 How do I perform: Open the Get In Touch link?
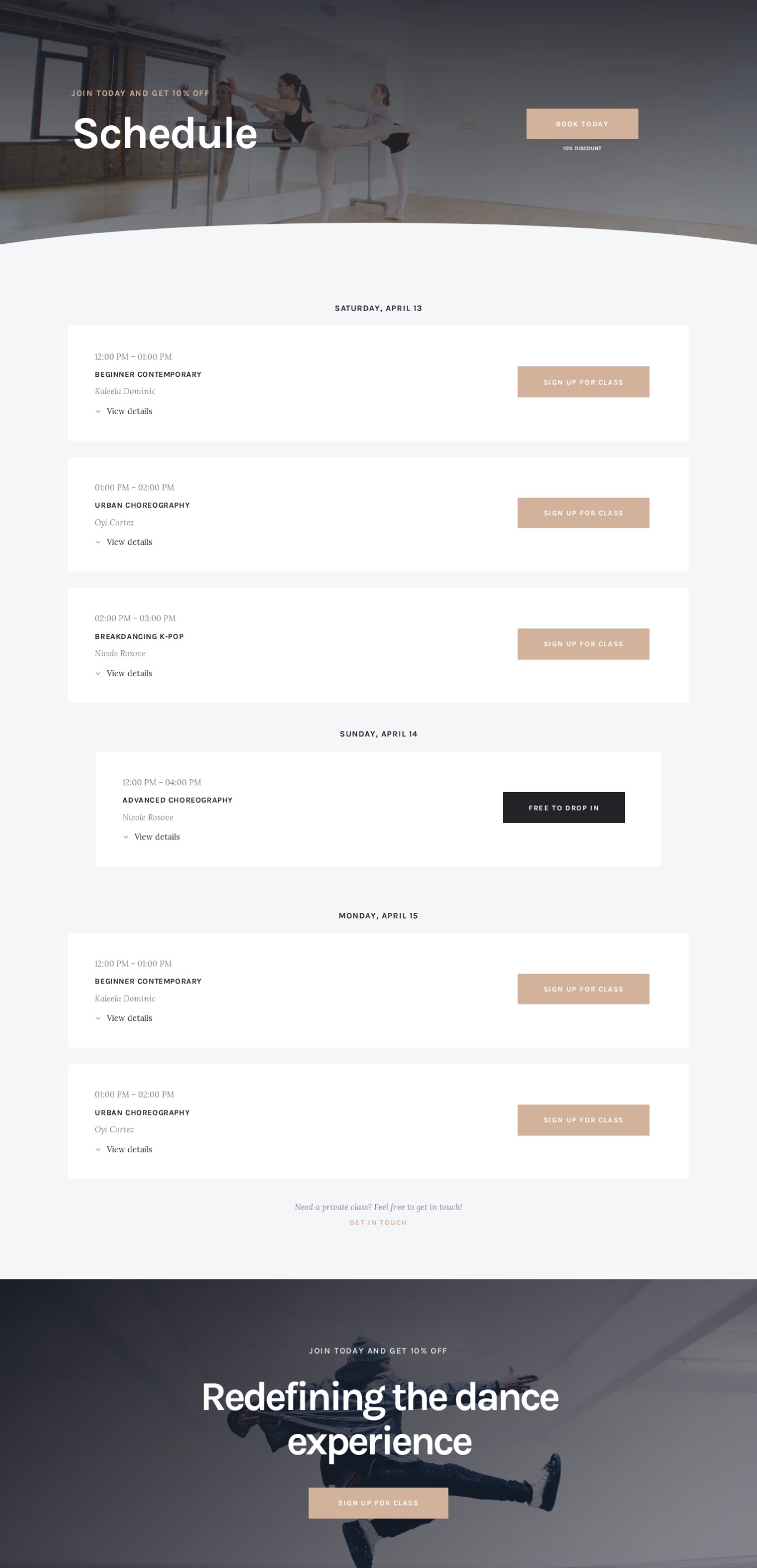(x=378, y=1222)
